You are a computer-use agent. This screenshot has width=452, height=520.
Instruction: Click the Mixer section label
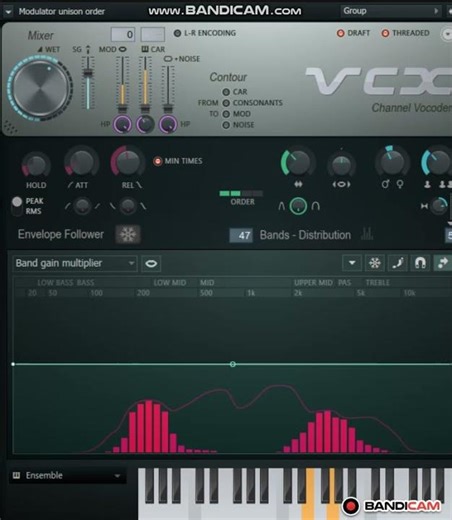[40, 35]
